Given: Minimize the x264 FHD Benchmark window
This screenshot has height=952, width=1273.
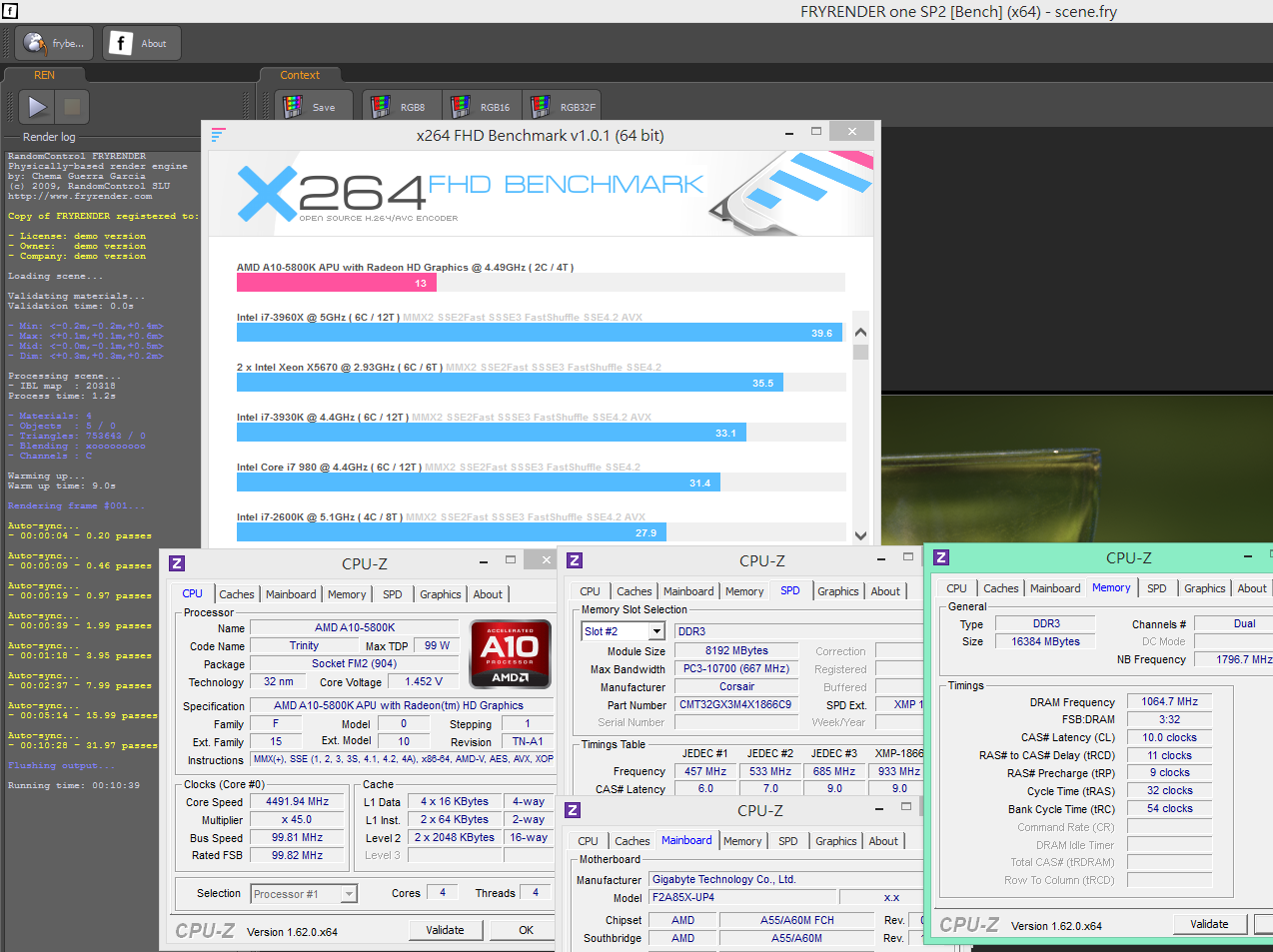Looking at the screenshot, I should 789,132.
